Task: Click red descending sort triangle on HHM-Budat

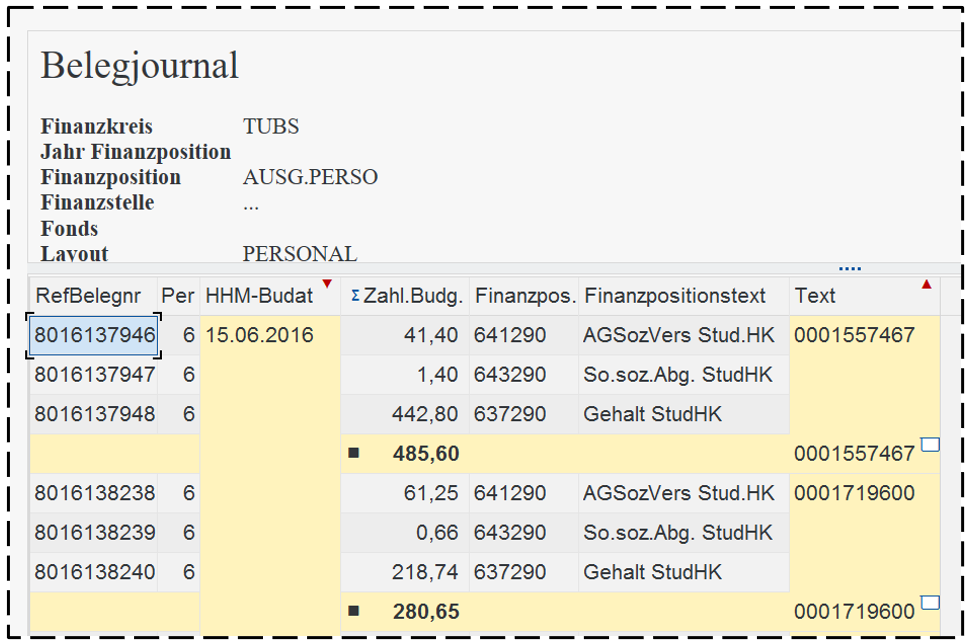Action: [x=327, y=285]
